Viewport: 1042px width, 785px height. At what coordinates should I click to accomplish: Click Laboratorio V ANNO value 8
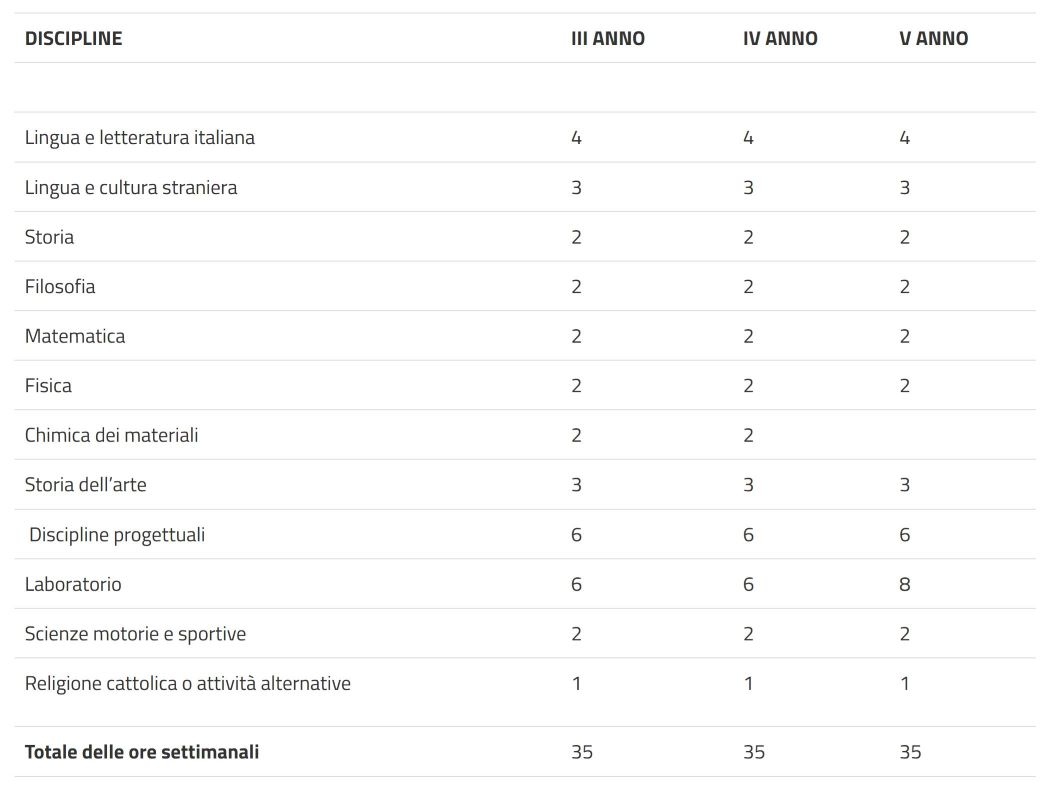click(904, 585)
